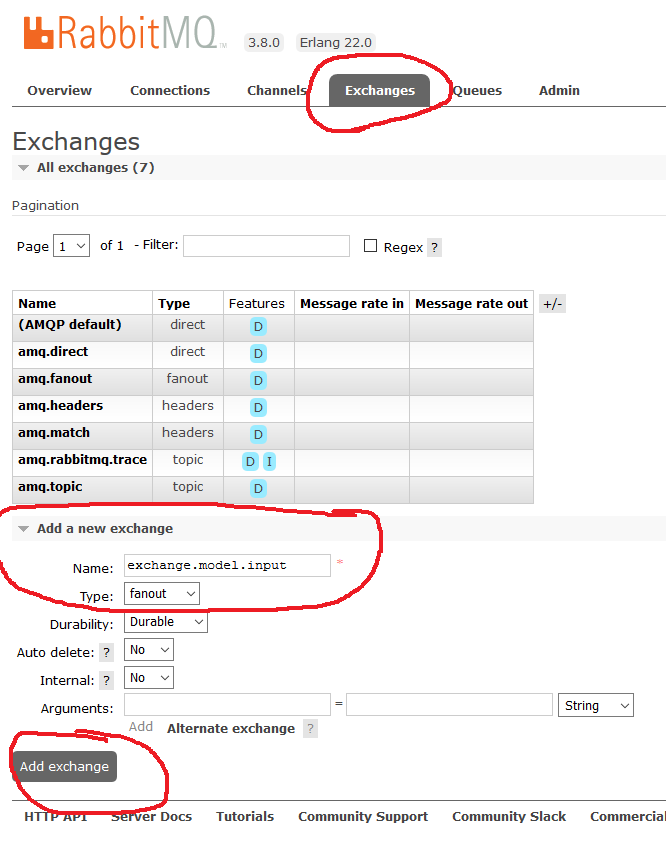The width and height of the screenshot is (666, 846).
Task: Enable the Regex filter checkbox
Action: 370,246
